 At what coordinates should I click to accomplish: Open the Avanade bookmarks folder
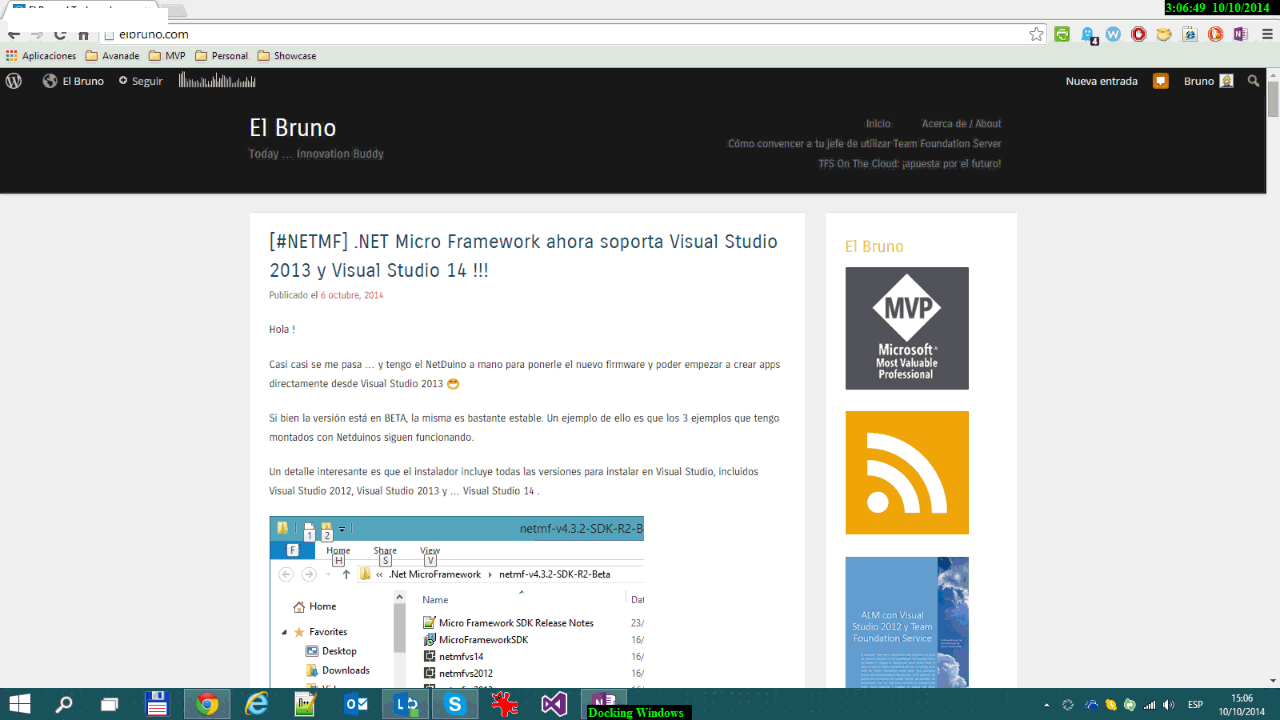point(112,56)
